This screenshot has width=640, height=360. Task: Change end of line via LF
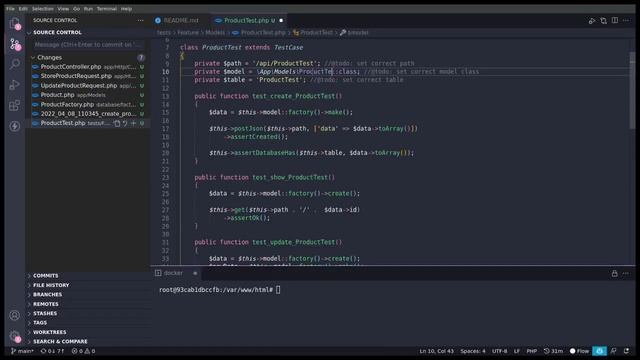pos(517,351)
